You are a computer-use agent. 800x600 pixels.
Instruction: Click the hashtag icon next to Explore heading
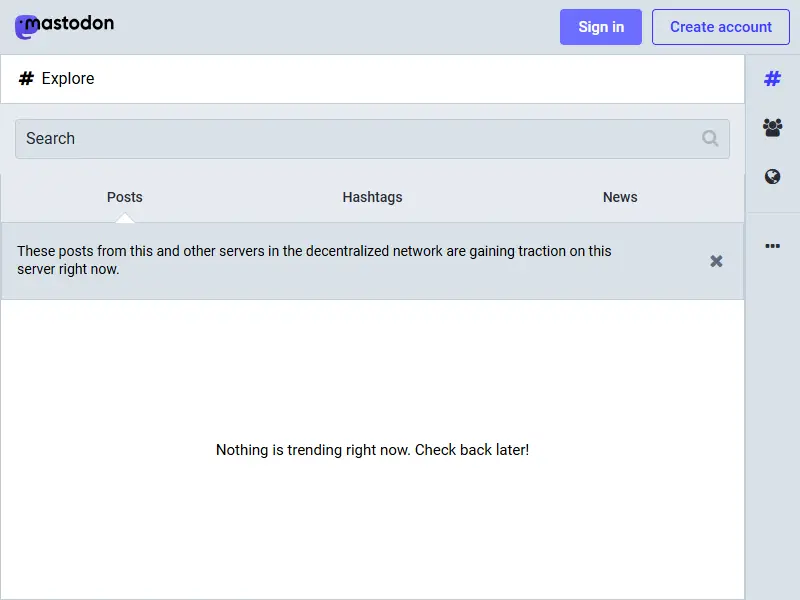(x=26, y=78)
